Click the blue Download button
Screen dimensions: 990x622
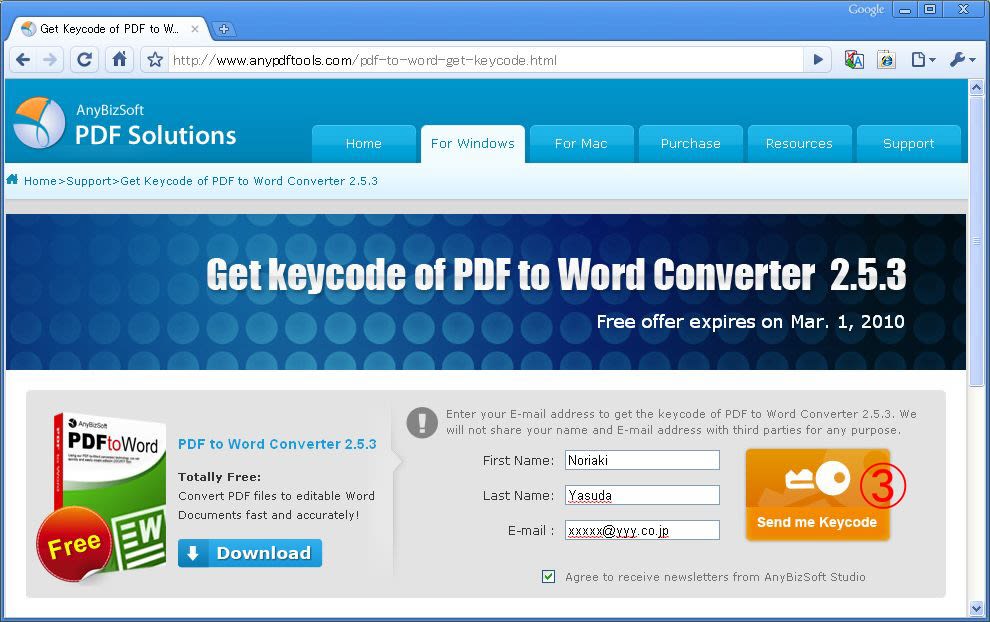tap(250, 553)
